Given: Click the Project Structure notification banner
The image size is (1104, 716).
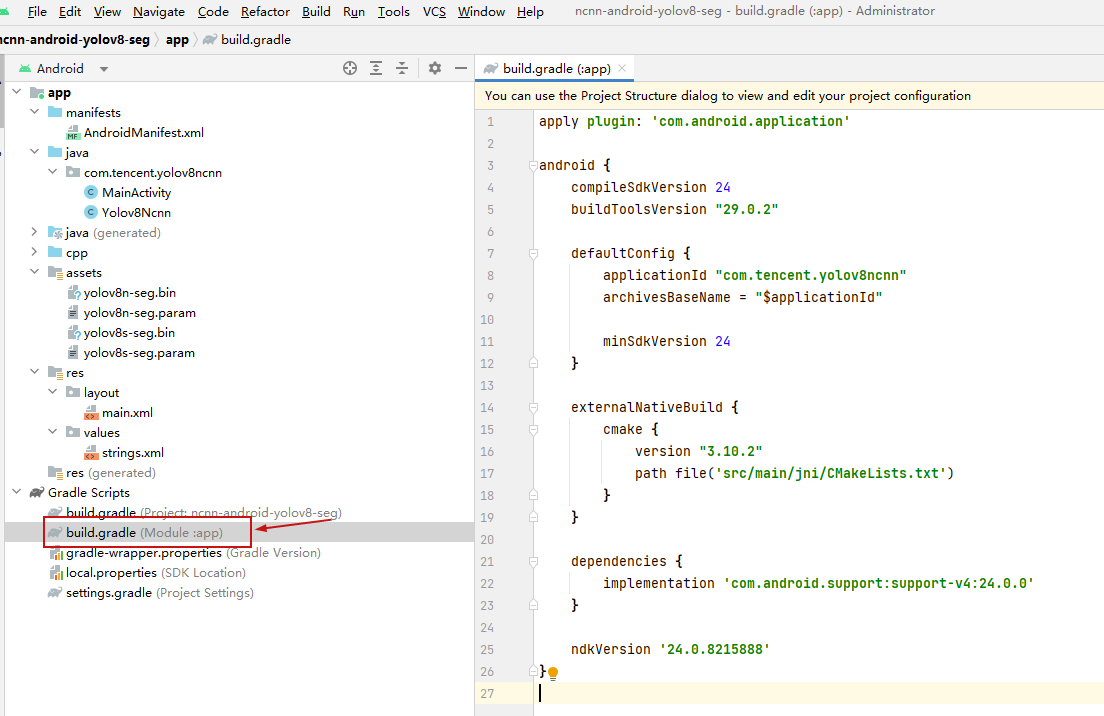Looking at the screenshot, I should point(789,96).
